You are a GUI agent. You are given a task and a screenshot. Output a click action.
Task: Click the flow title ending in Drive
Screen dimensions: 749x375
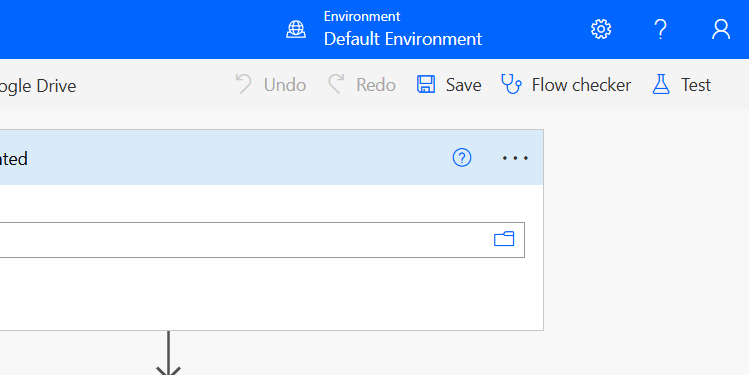(x=38, y=86)
